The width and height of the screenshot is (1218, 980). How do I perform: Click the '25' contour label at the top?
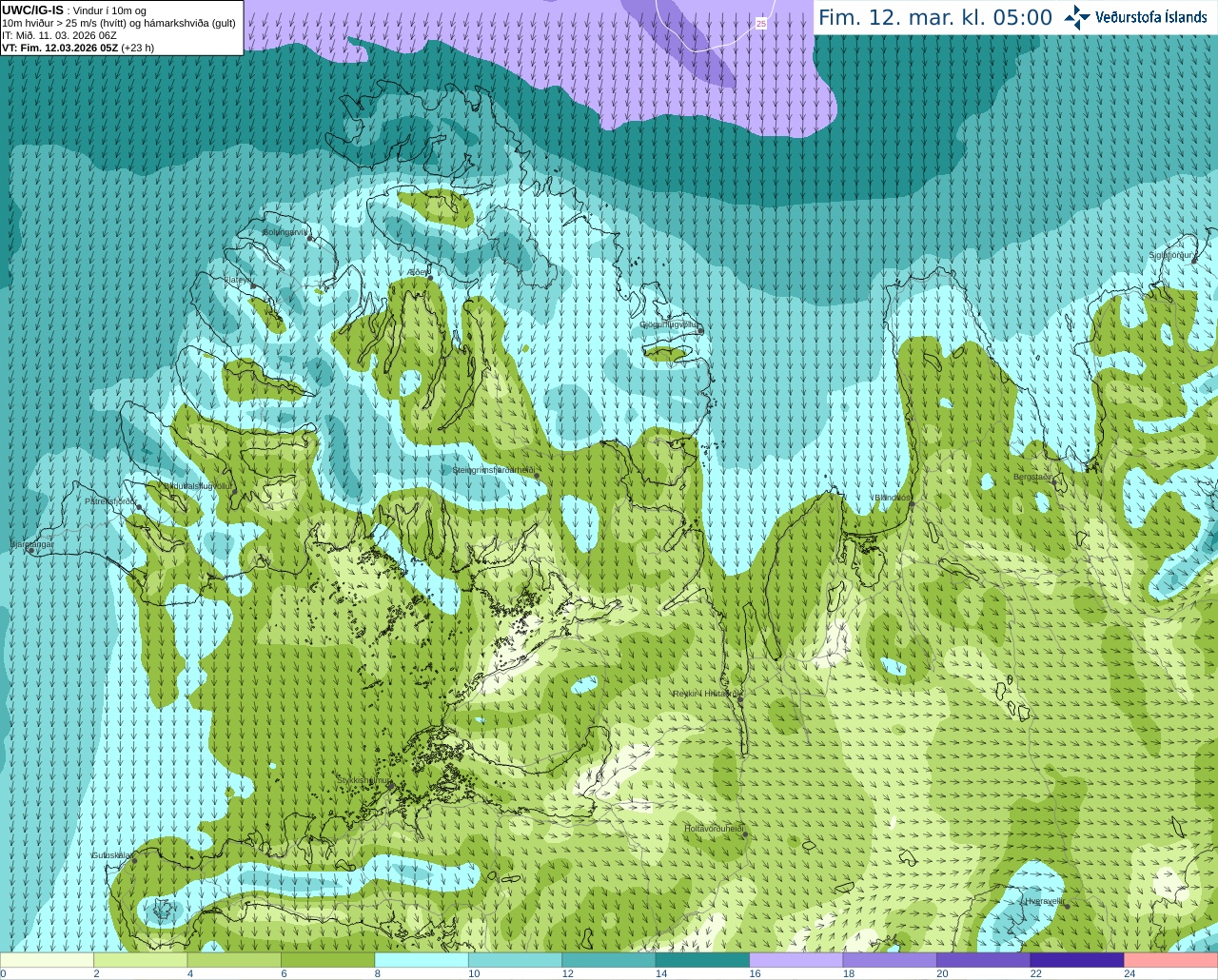pos(761,23)
